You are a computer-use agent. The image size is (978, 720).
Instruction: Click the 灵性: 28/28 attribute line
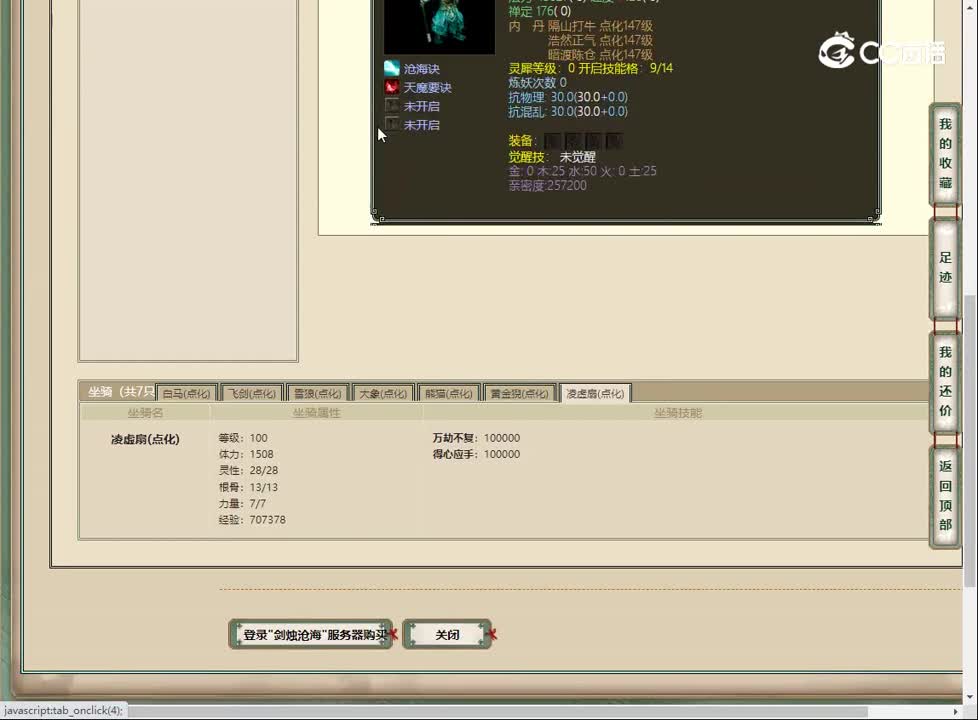pyautogui.click(x=248, y=470)
